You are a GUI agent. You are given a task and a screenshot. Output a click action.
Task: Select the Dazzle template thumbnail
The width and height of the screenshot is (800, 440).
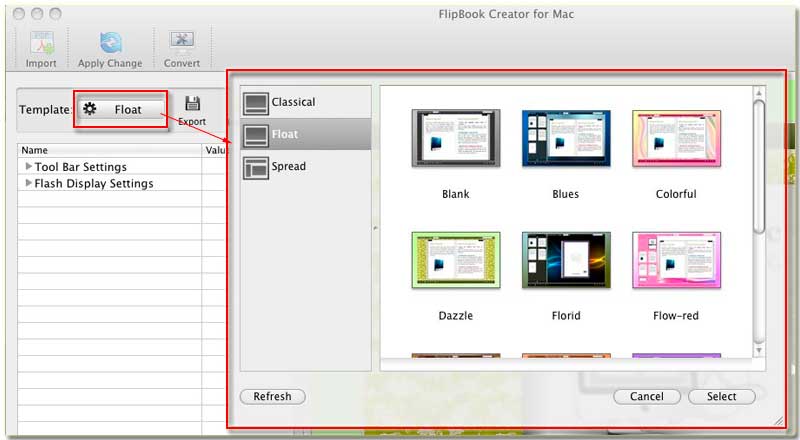click(456, 260)
